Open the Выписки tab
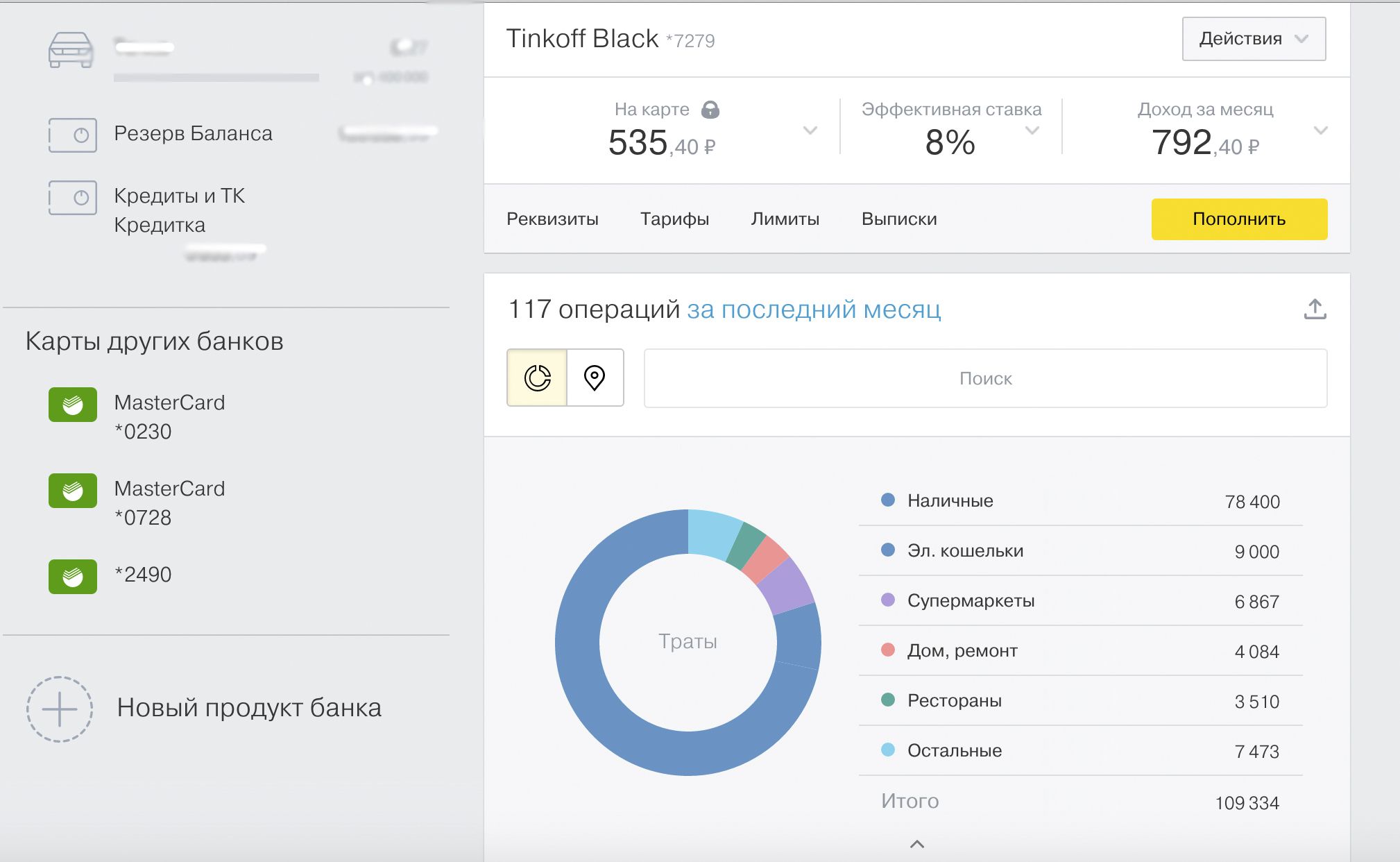The height and width of the screenshot is (862, 1400). tap(899, 219)
